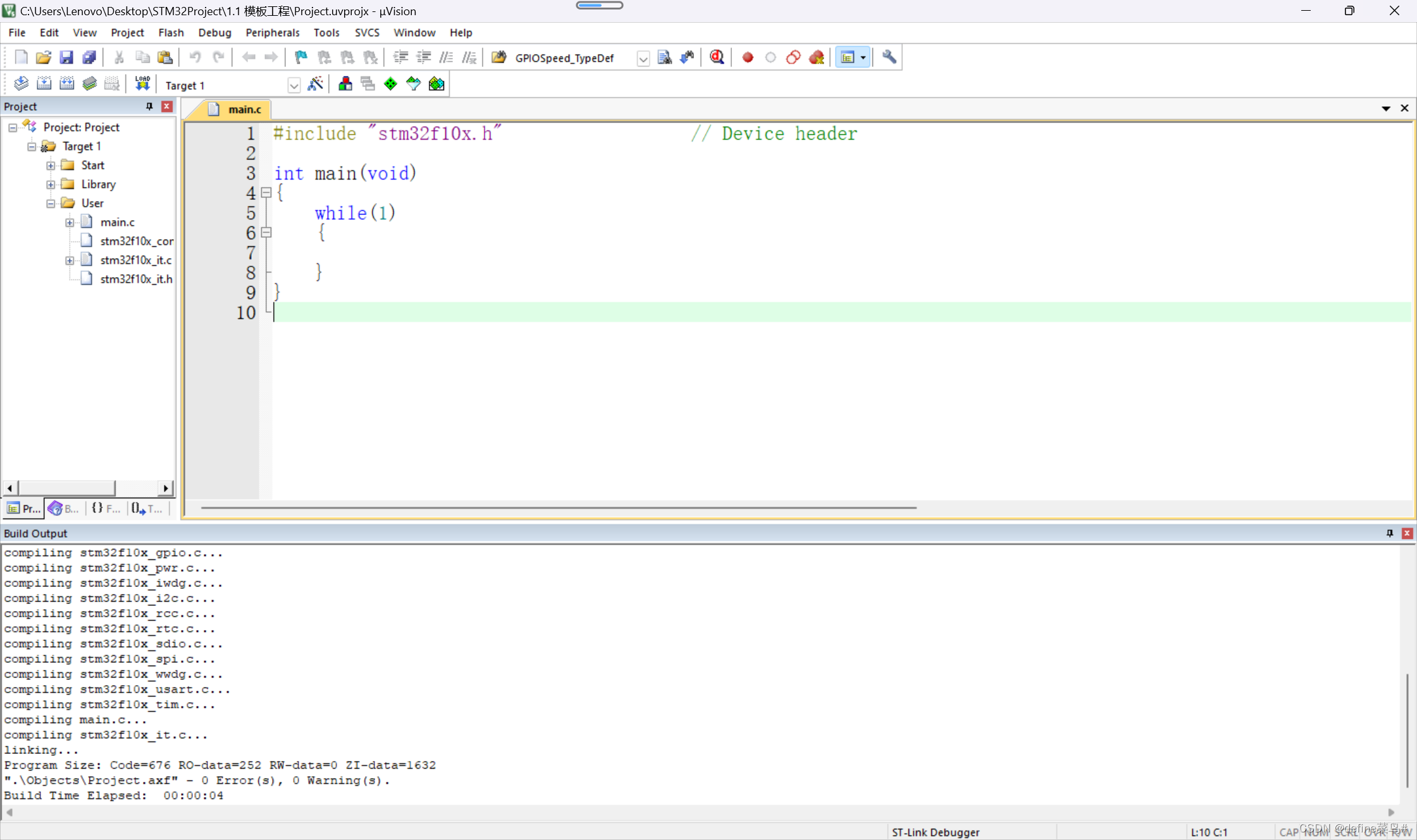Rebuild all target files icon
The height and width of the screenshot is (840, 1417).
(66, 84)
